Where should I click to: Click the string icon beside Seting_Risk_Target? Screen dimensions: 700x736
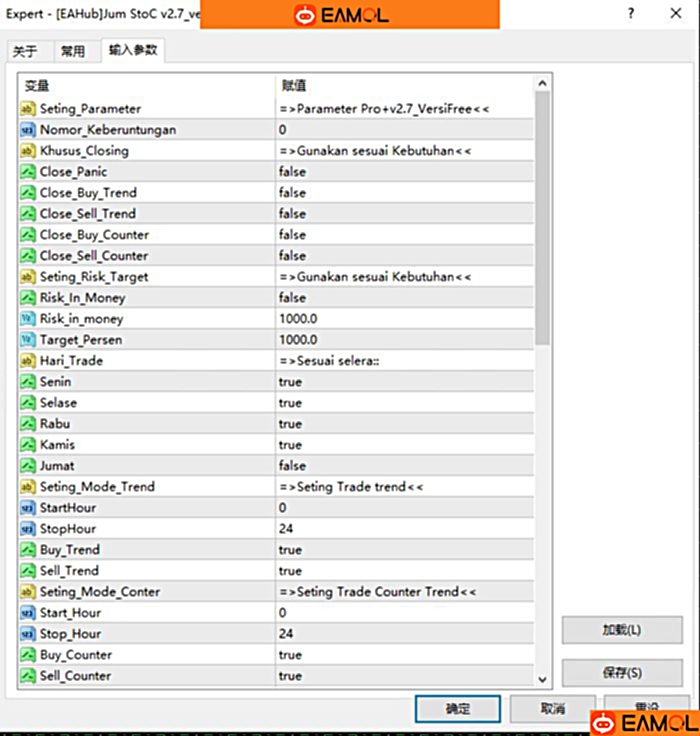pyautogui.click(x=28, y=277)
